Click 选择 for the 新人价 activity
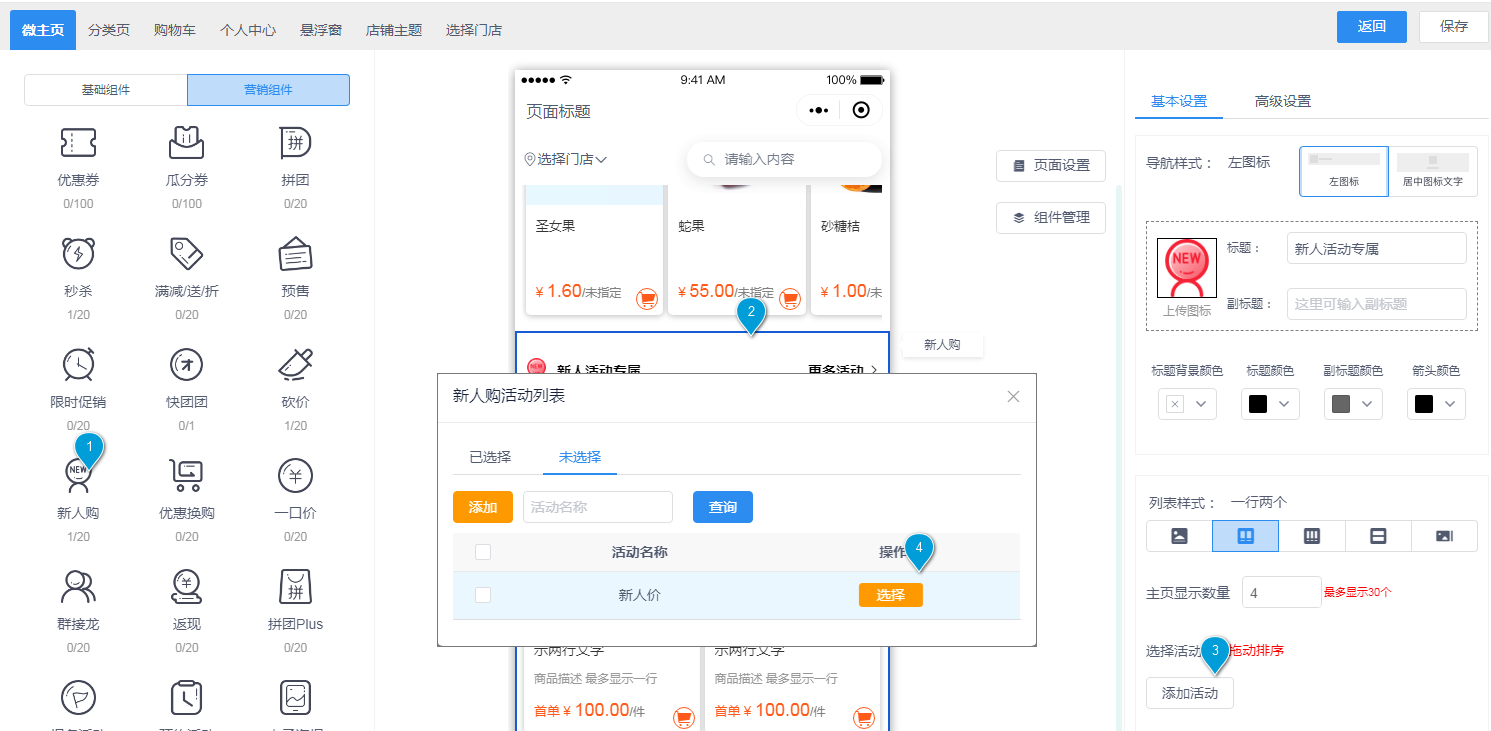Screen dimensions: 1491x731 891,595
